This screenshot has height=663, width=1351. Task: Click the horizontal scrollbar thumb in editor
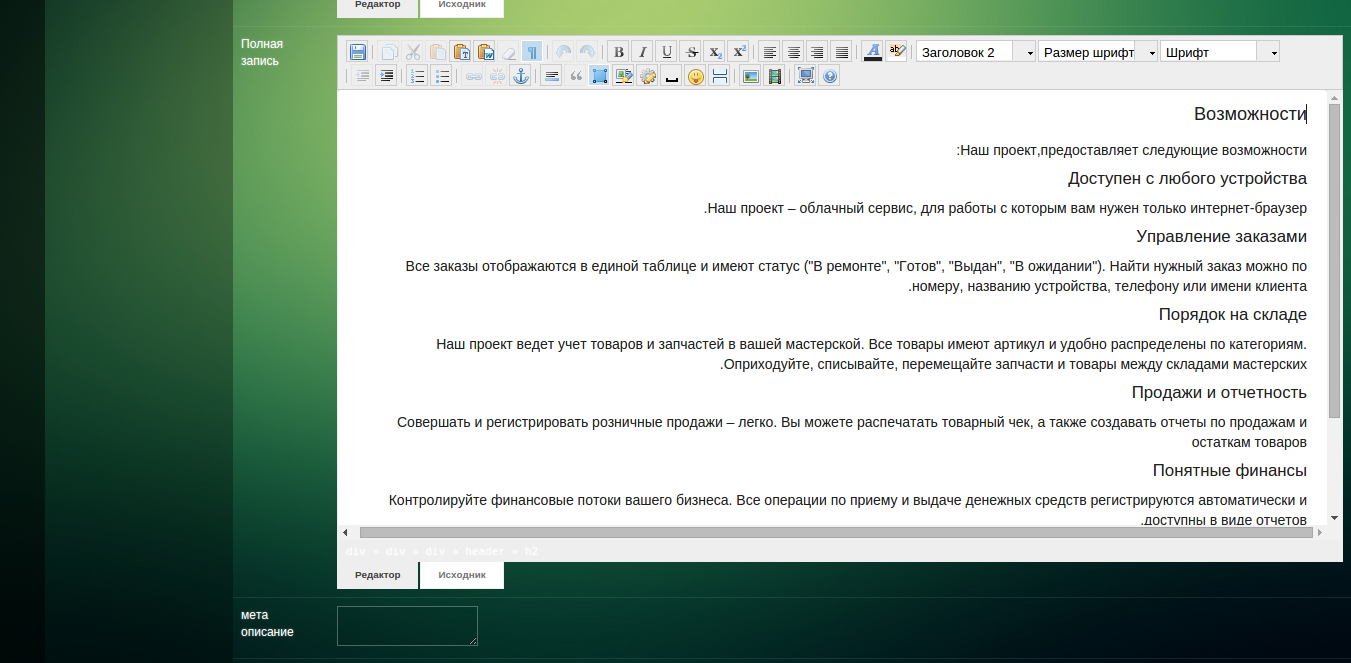pyautogui.click(x=836, y=533)
